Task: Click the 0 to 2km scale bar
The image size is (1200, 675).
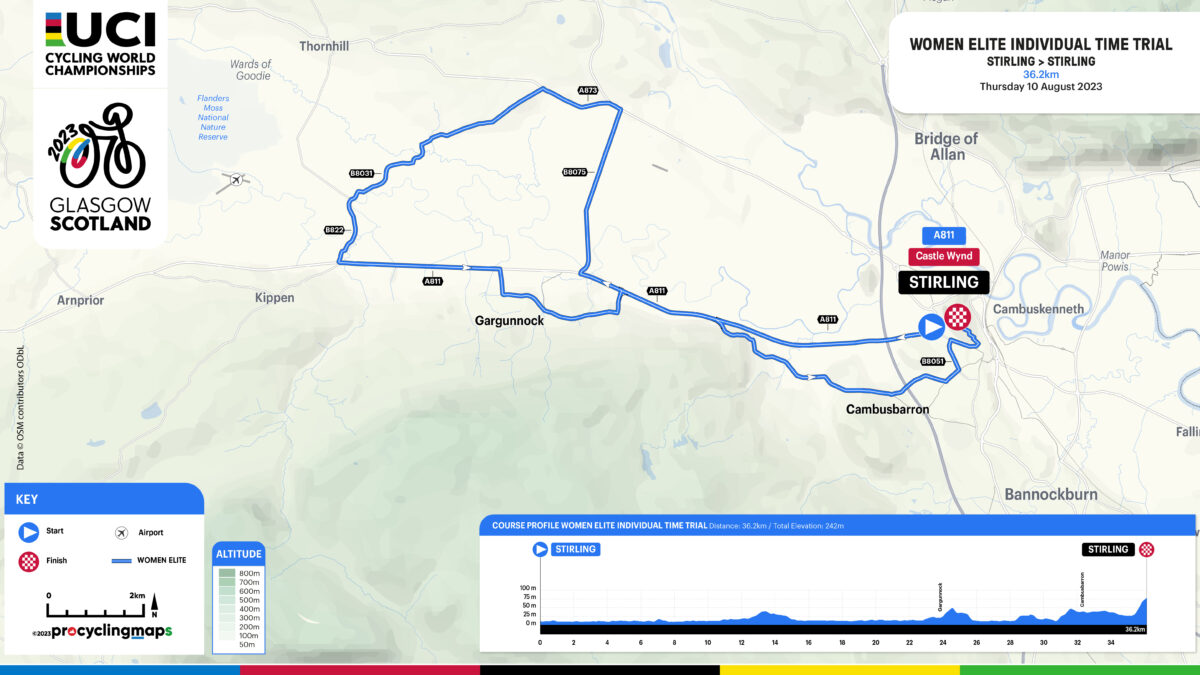Action: (96, 606)
